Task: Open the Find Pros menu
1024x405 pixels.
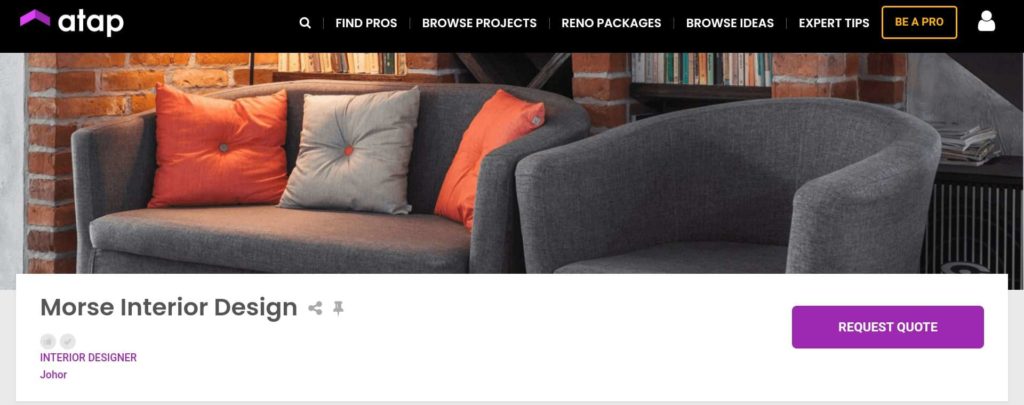Action: [x=366, y=23]
